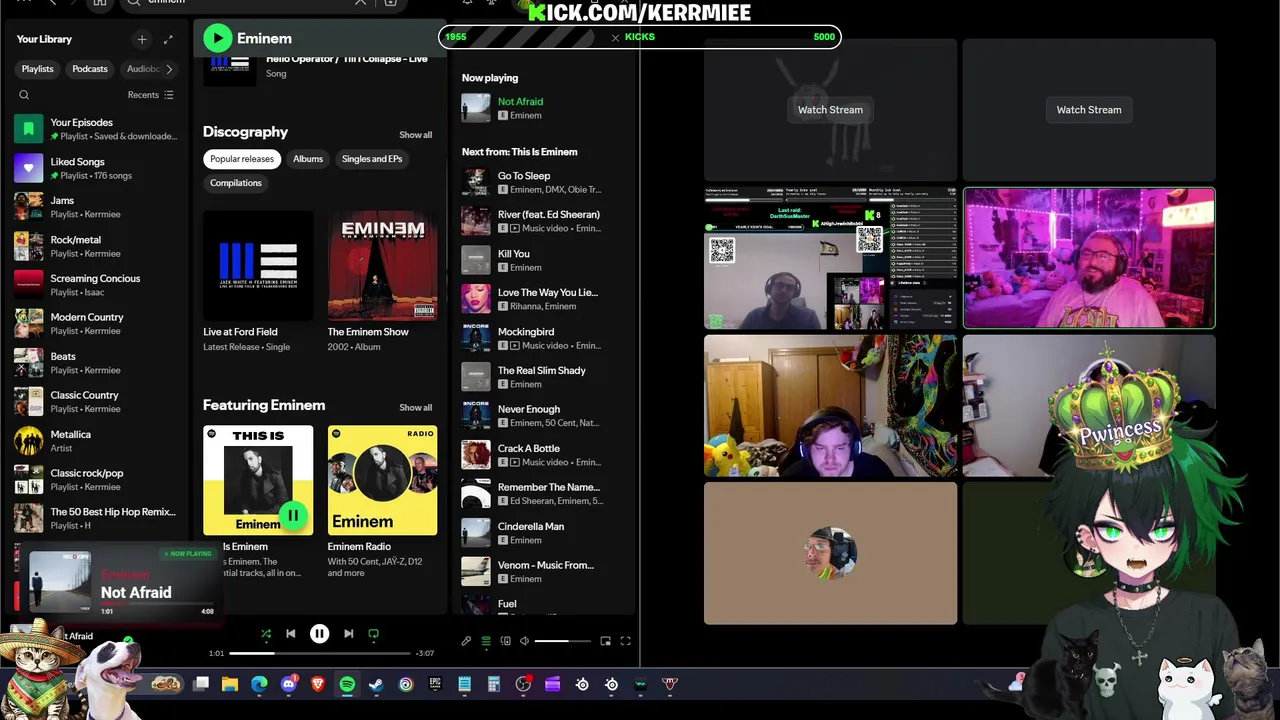
Task: Select the purple-lit webcam stream tile
Action: point(1089,258)
